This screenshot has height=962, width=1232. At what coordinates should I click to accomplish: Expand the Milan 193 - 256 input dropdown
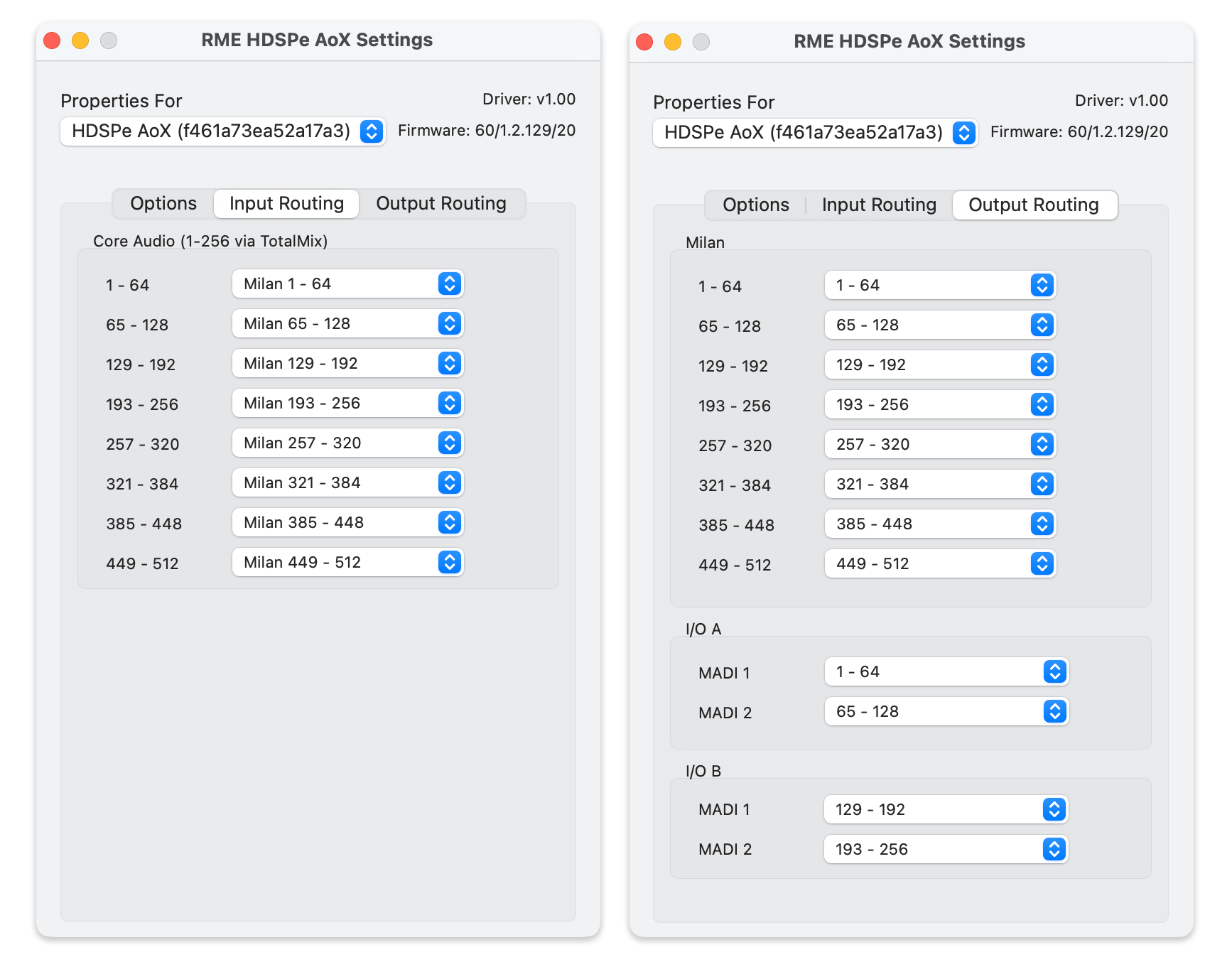348,404
